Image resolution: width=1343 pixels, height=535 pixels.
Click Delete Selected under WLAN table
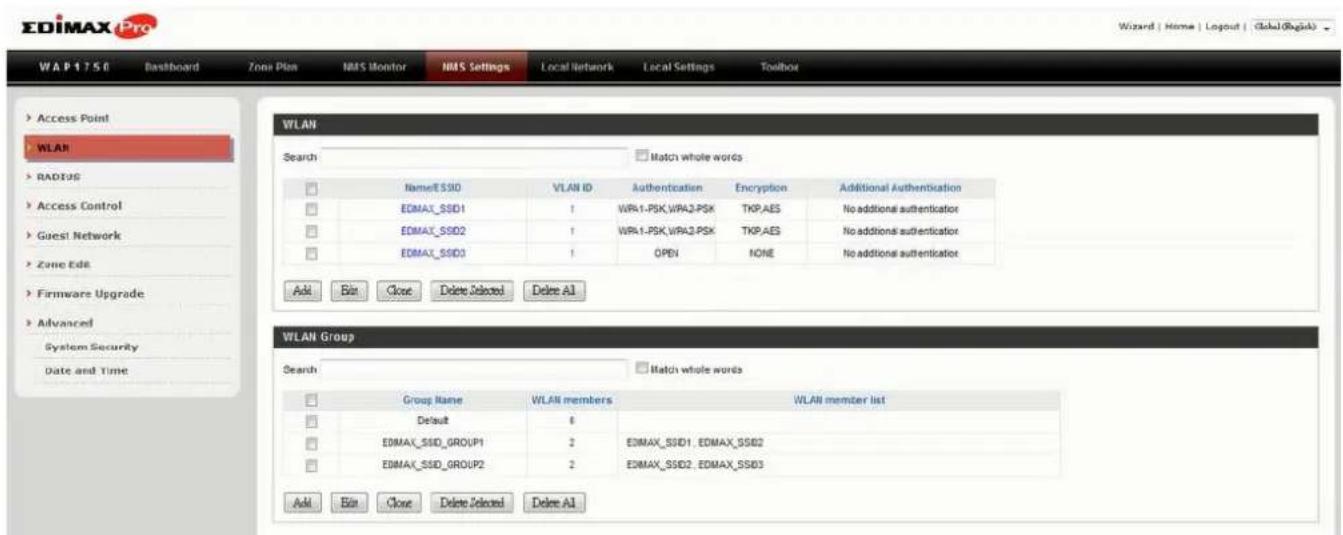472,292
